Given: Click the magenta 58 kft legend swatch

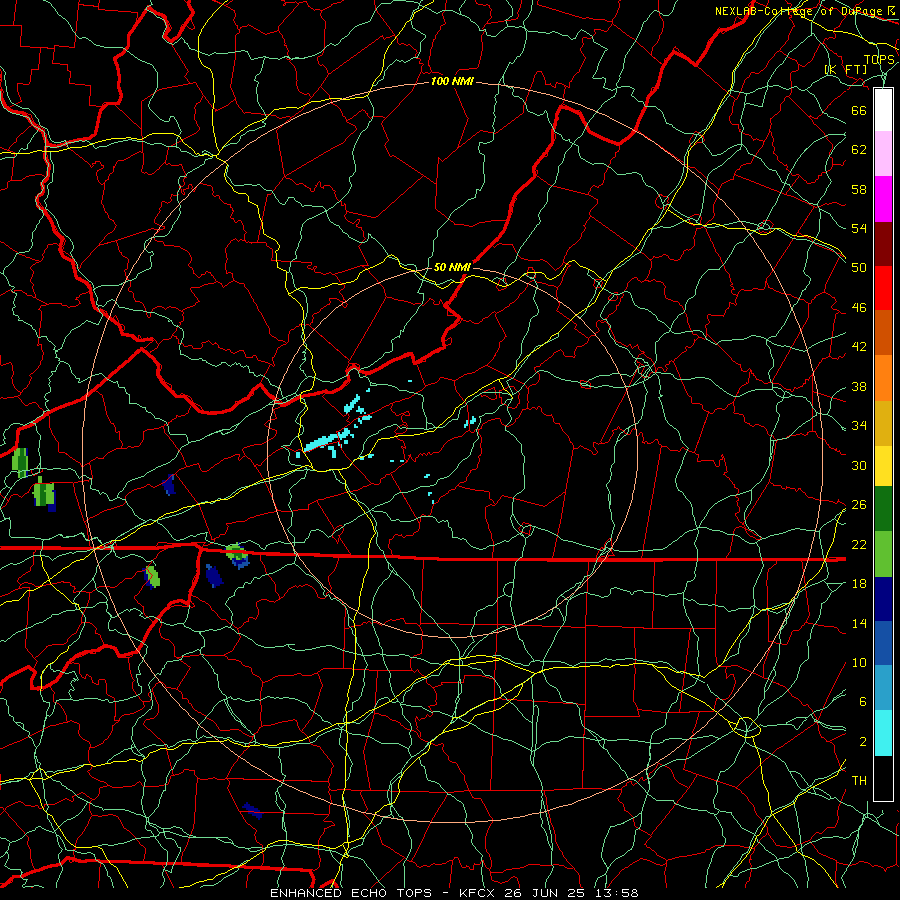Looking at the screenshot, I should click(x=883, y=199).
